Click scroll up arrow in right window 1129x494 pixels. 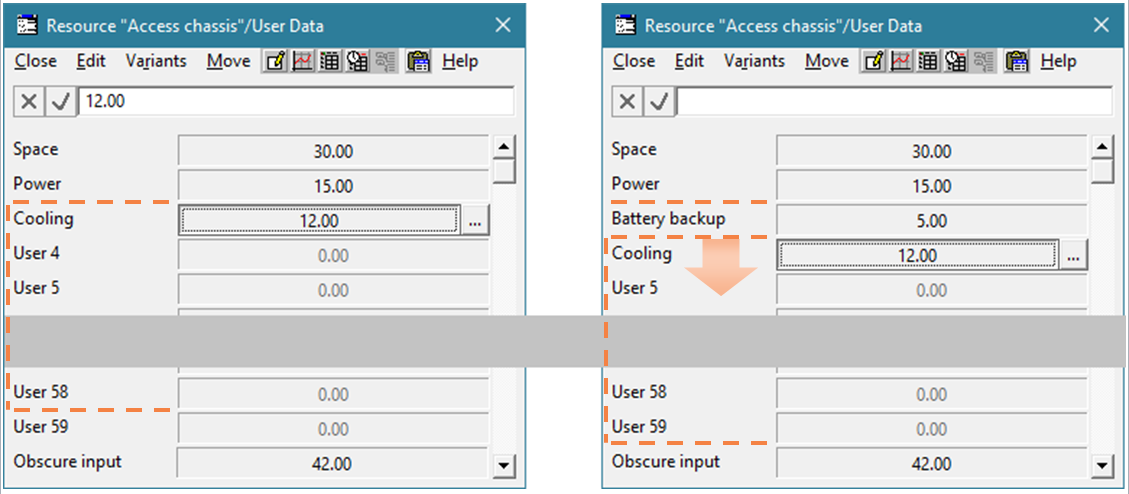1102,148
